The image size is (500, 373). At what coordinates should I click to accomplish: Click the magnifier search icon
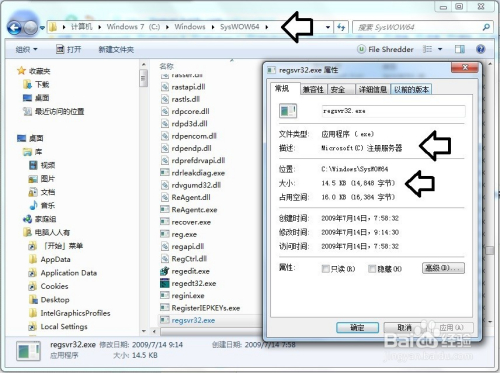point(486,27)
